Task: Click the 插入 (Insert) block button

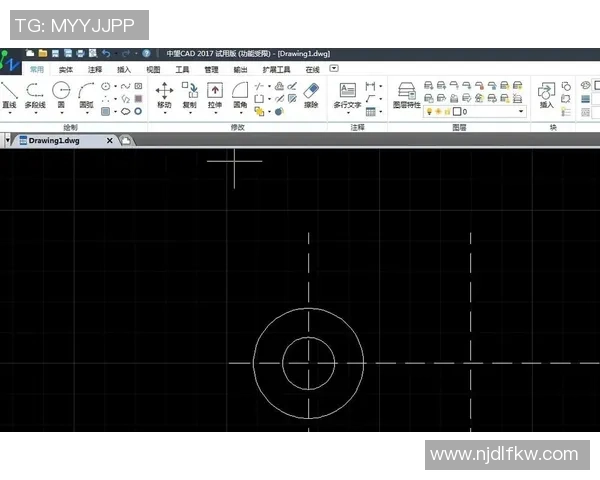Action: 547,94
